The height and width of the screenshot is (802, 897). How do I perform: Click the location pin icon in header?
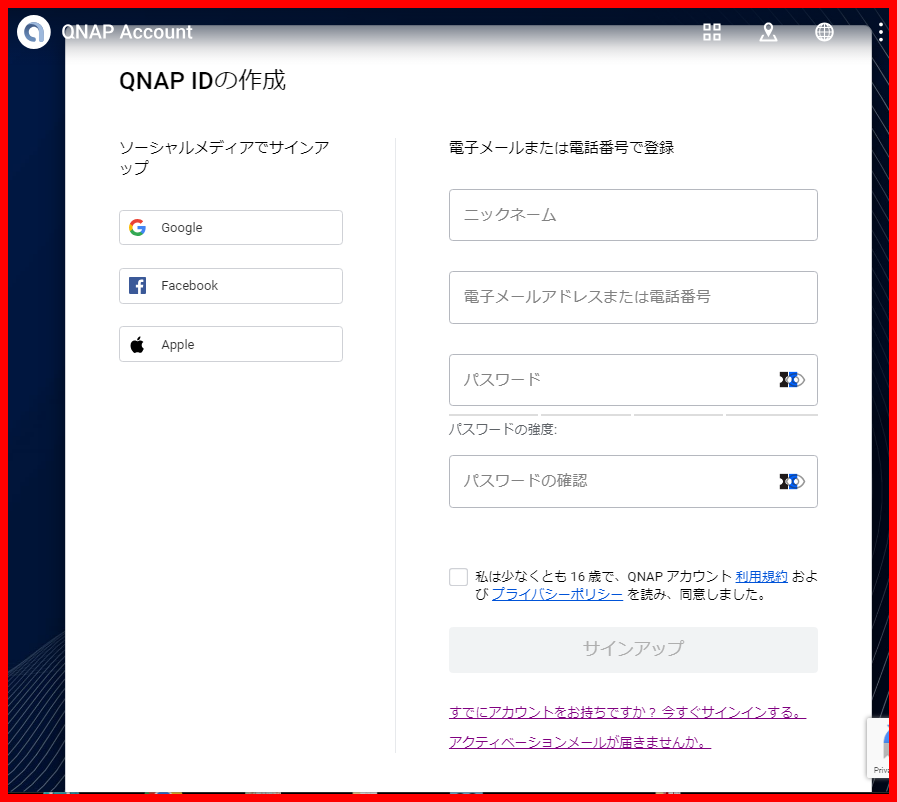click(x=768, y=32)
